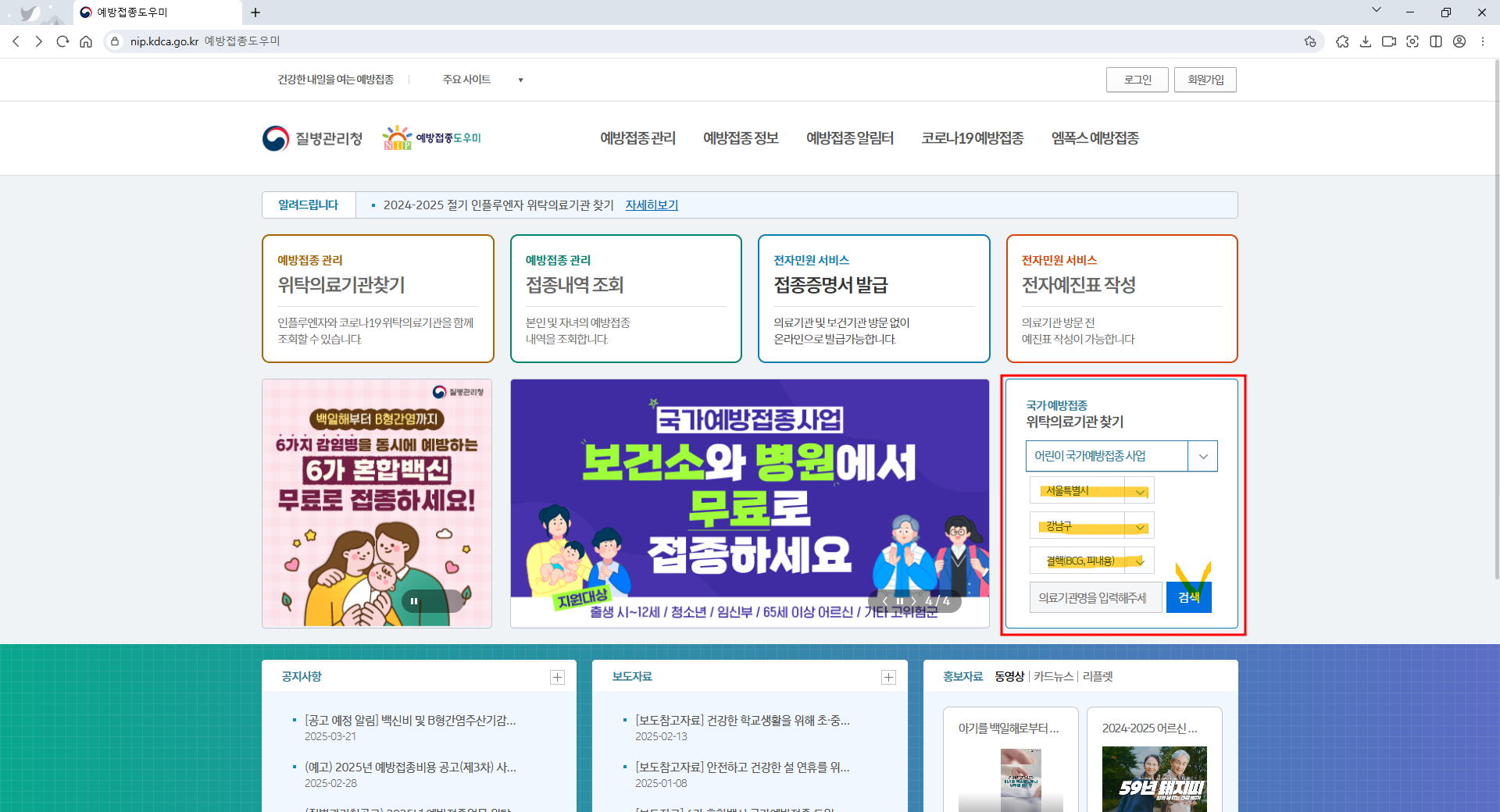Screen dimensions: 1500x812
Task: View site info icon in address bar
Action: click(115, 41)
